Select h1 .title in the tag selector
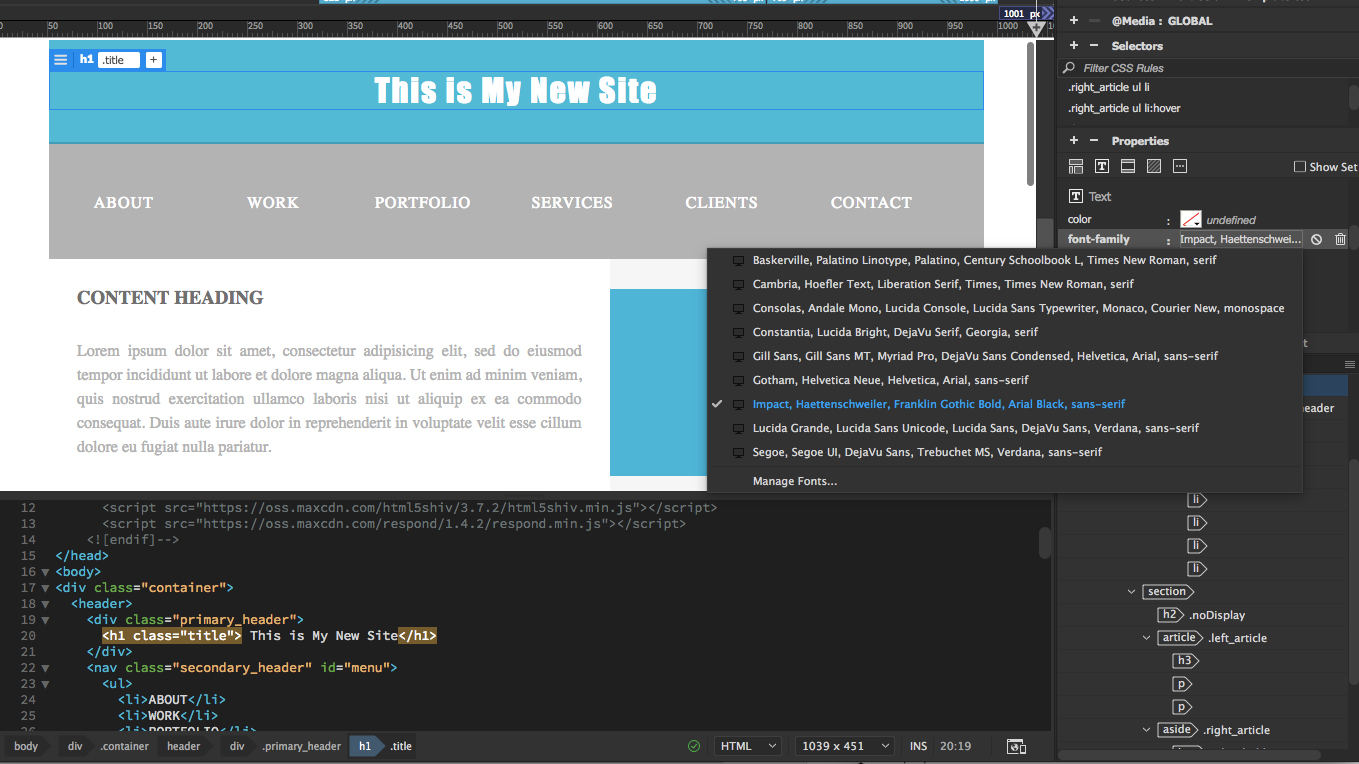 click(381, 746)
